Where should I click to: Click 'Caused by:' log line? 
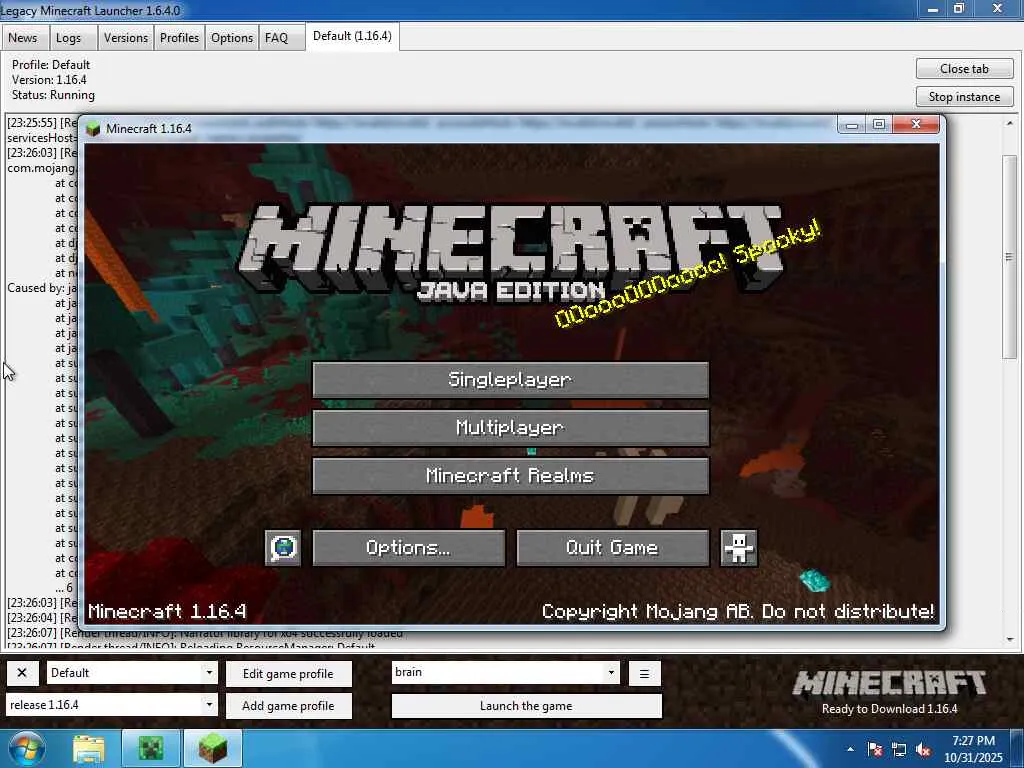(42, 288)
